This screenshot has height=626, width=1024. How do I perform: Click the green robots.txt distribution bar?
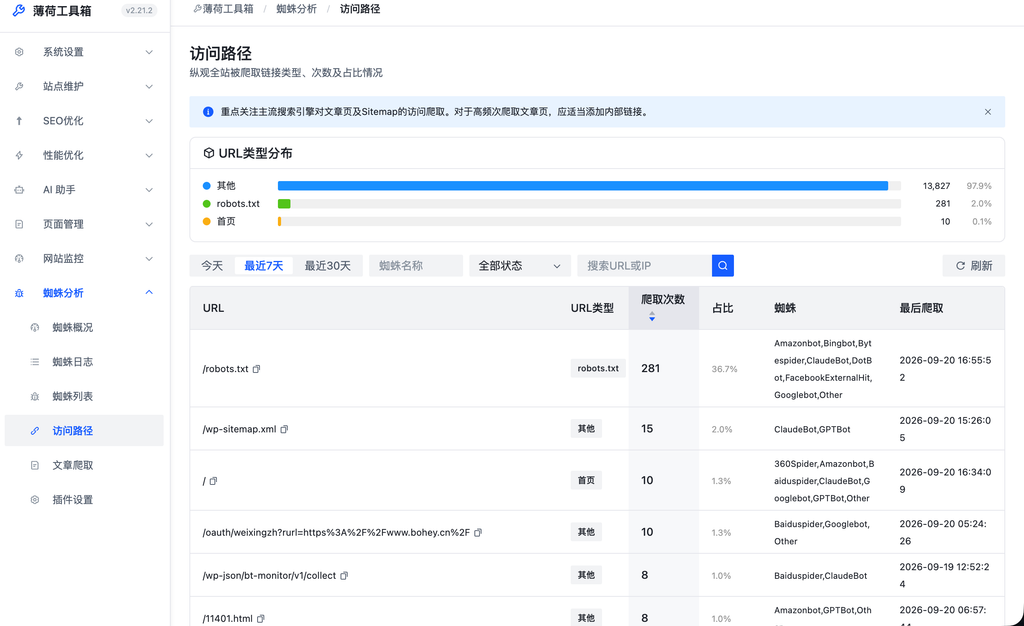pyautogui.click(x=284, y=204)
